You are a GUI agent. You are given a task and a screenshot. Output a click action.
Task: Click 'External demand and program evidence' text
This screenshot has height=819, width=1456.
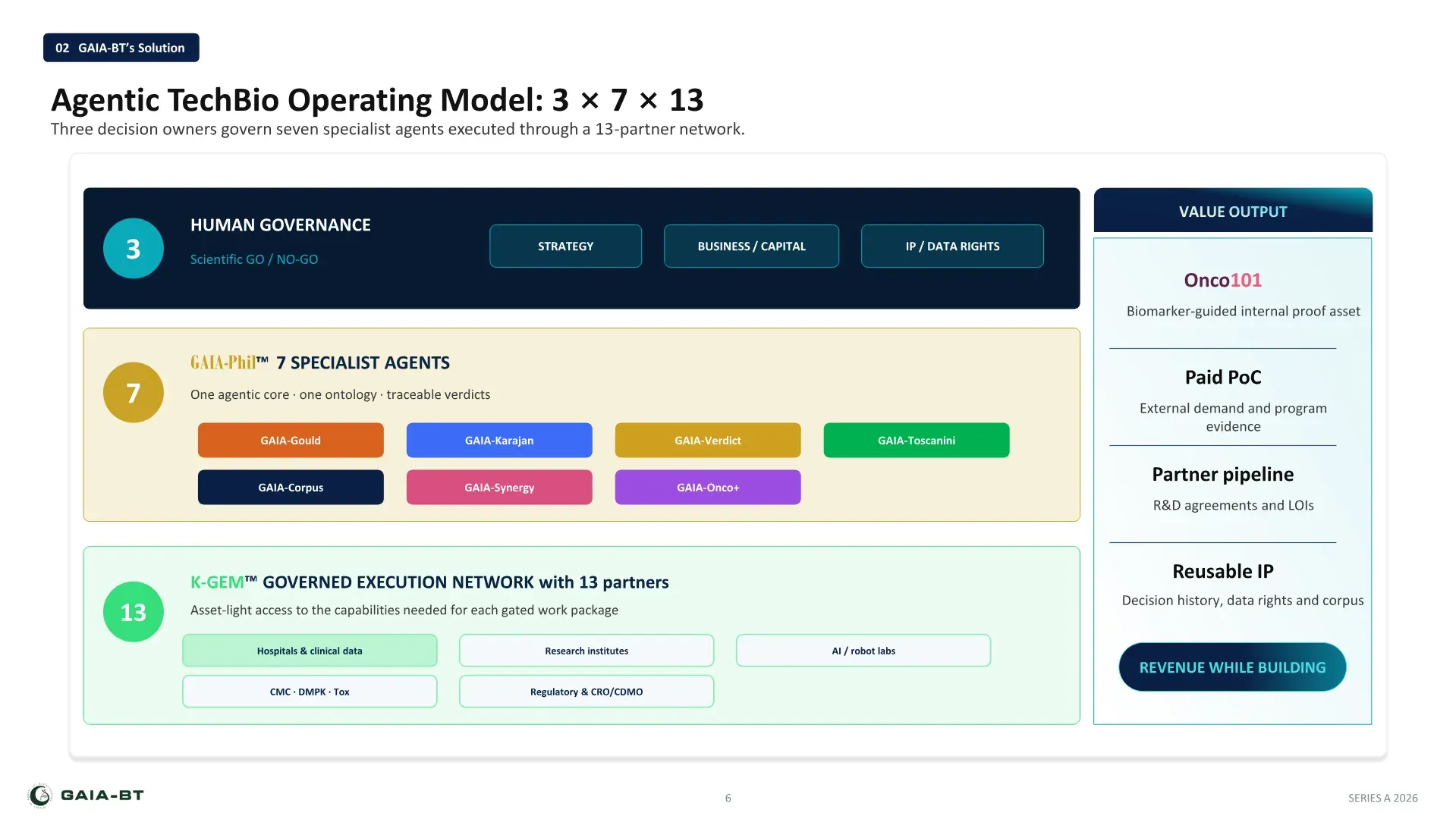coord(1234,417)
